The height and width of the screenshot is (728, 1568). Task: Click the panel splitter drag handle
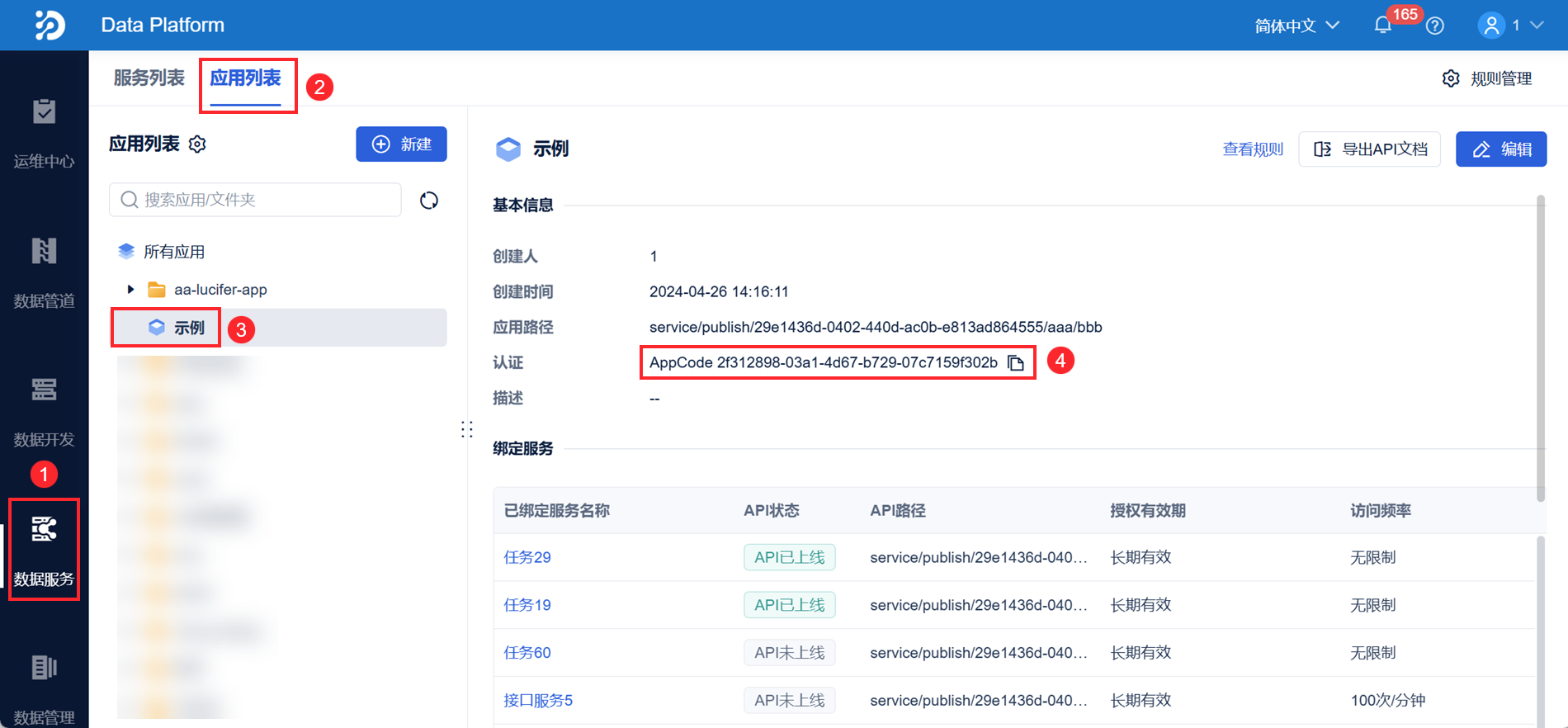click(x=467, y=429)
